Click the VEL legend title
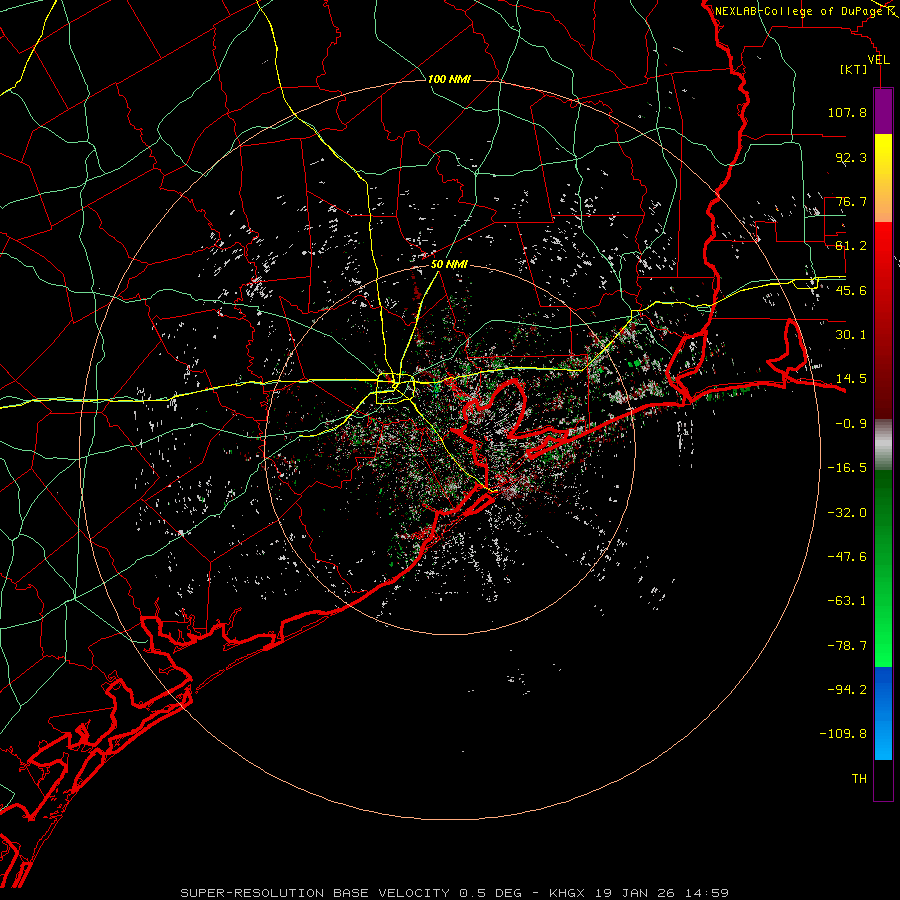The image size is (900, 900). [878, 59]
